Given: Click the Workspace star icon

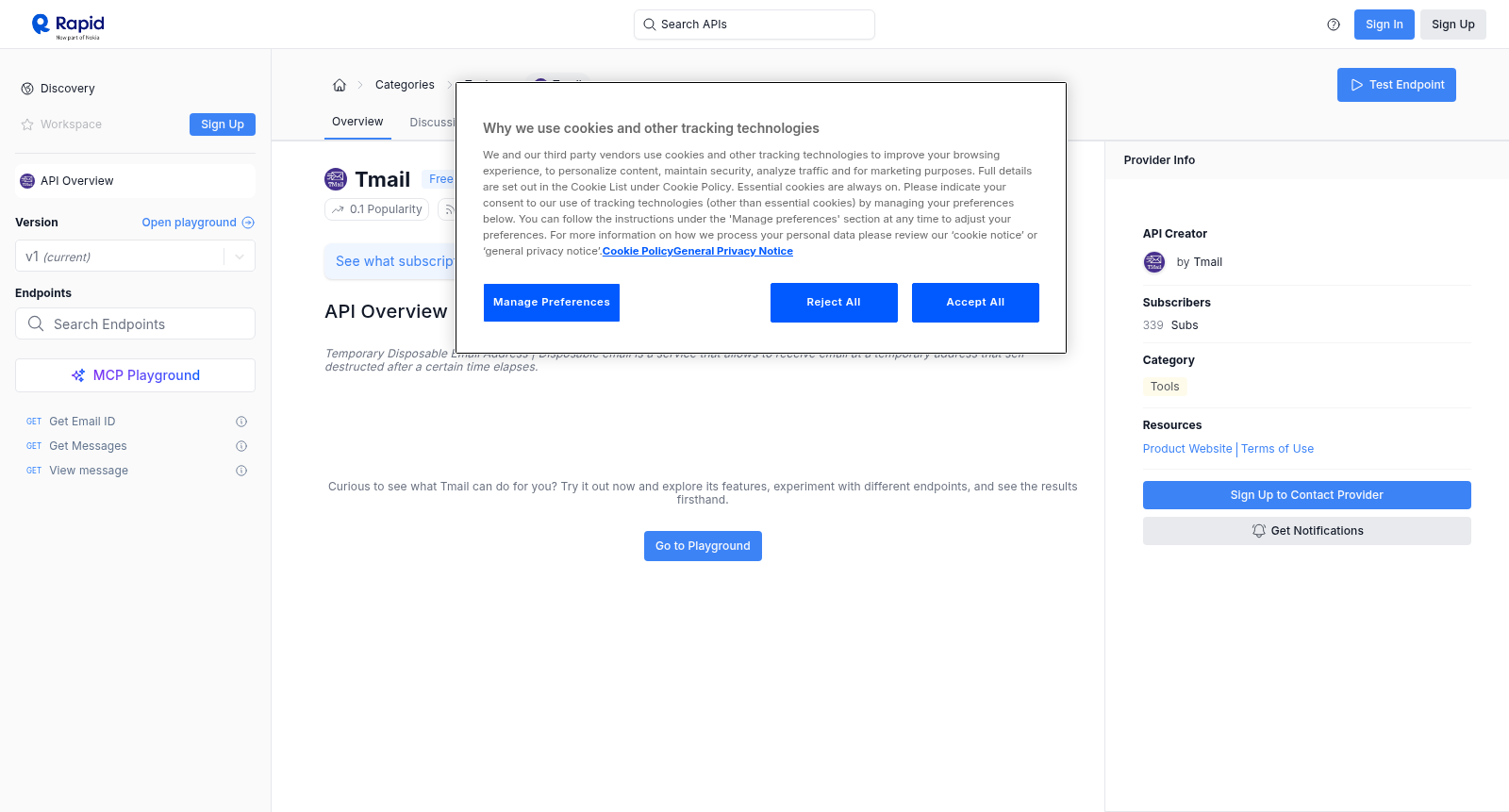Looking at the screenshot, I should (27, 124).
